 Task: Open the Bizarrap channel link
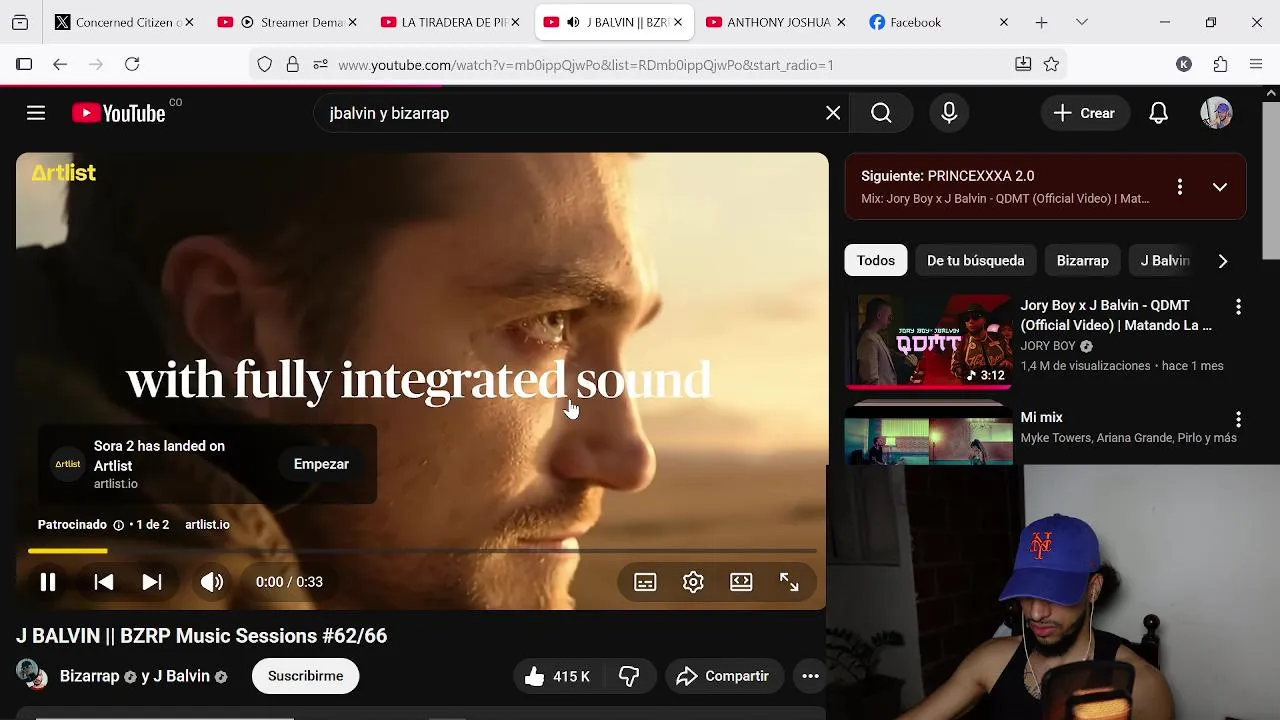click(x=89, y=676)
